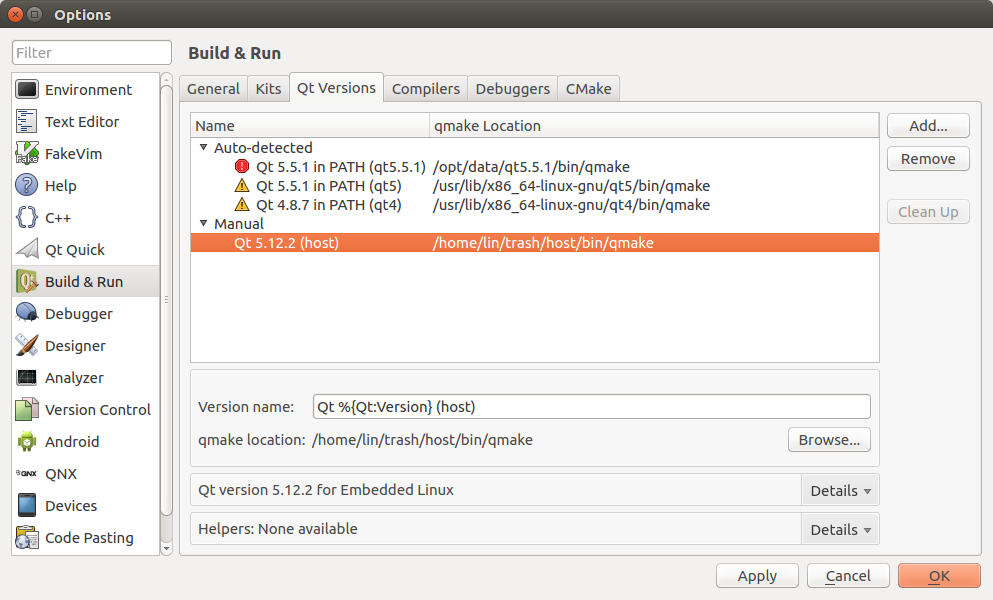This screenshot has height=600, width=993.
Task: Open the FakeVim settings page
Action: 26,153
